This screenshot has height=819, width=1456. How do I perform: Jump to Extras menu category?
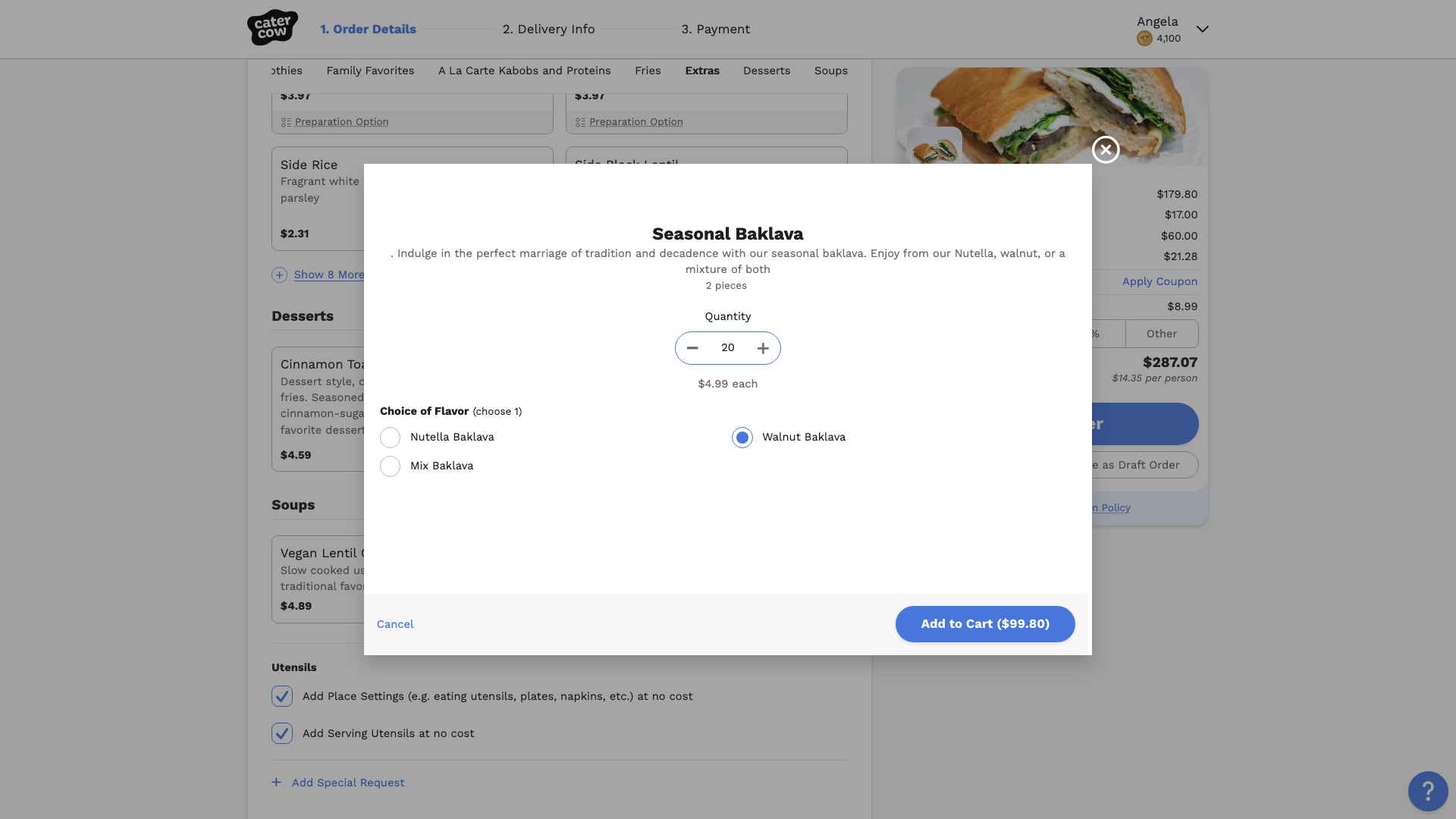click(x=702, y=71)
